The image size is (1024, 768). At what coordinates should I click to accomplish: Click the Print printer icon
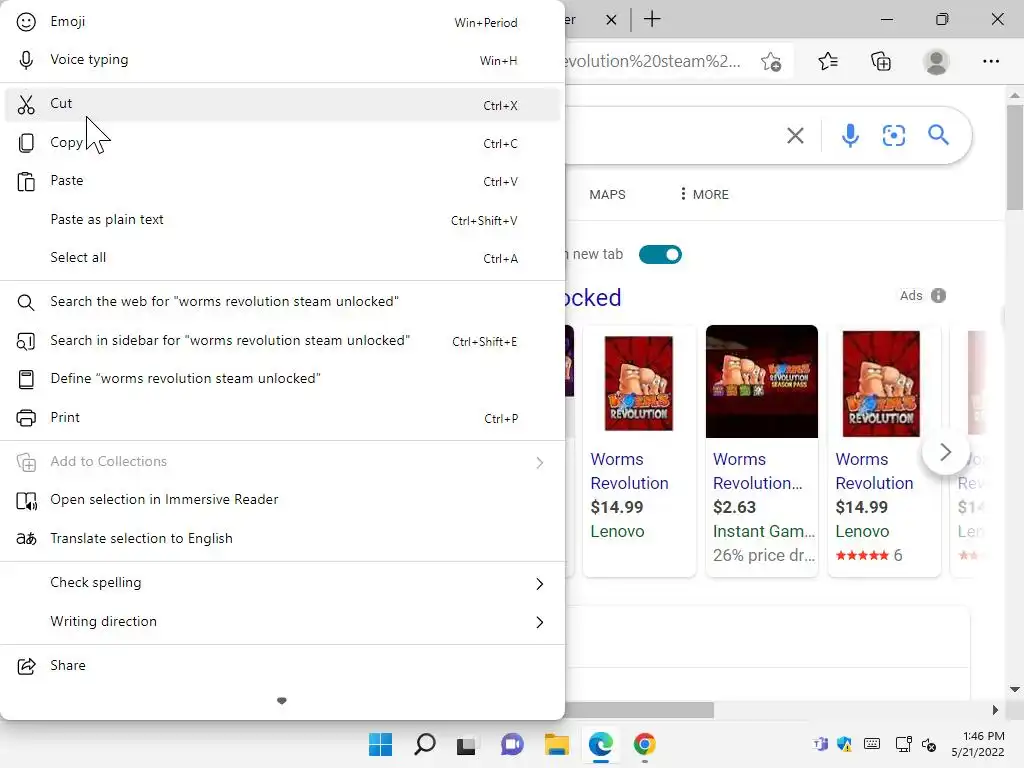pos(26,418)
